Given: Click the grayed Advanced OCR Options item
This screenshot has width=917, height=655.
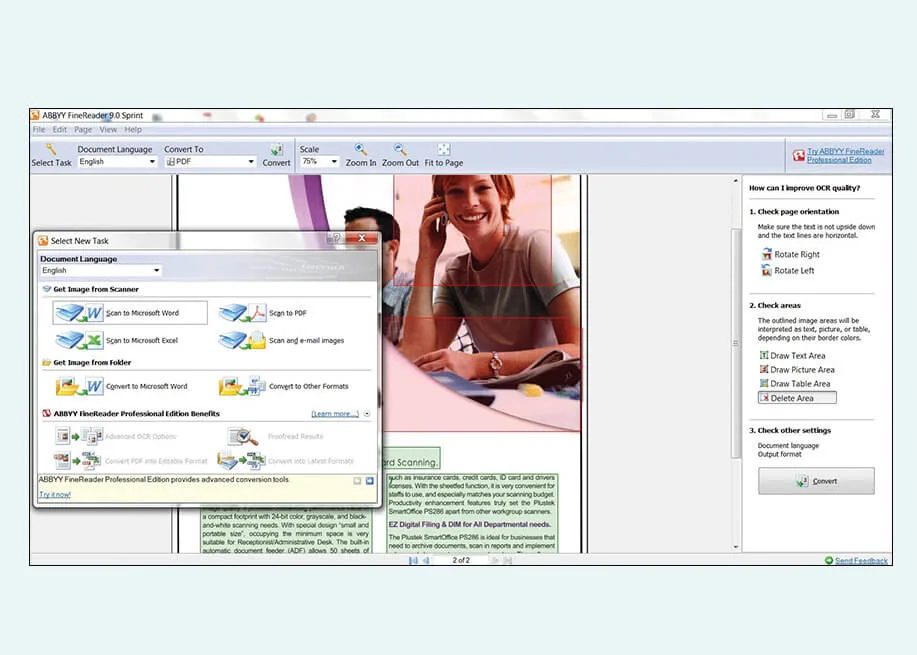Looking at the screenshot, I should tap(115, 436).
